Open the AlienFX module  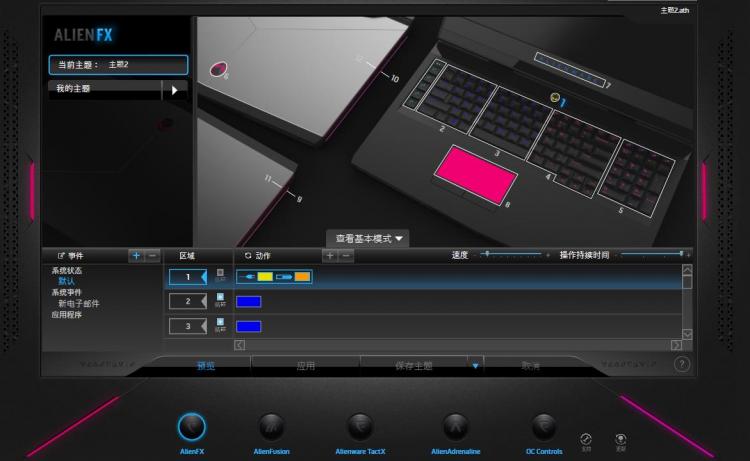[x=192, y=427]
